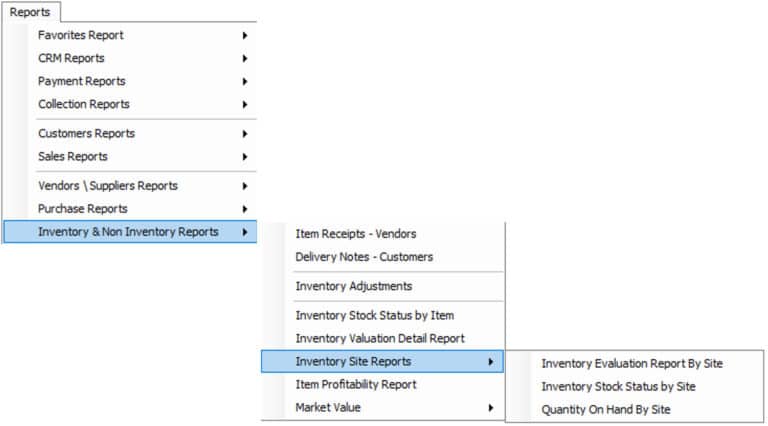Select Purchase Reports menu item
Viewport: 768px width, 426px height.
[x=83, y=209]
